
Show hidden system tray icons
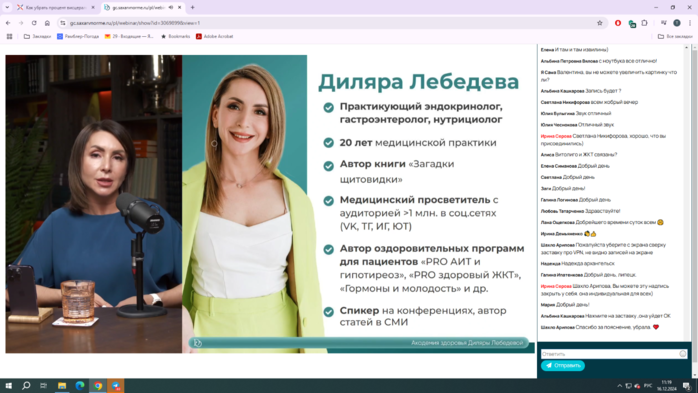[620, 386]
